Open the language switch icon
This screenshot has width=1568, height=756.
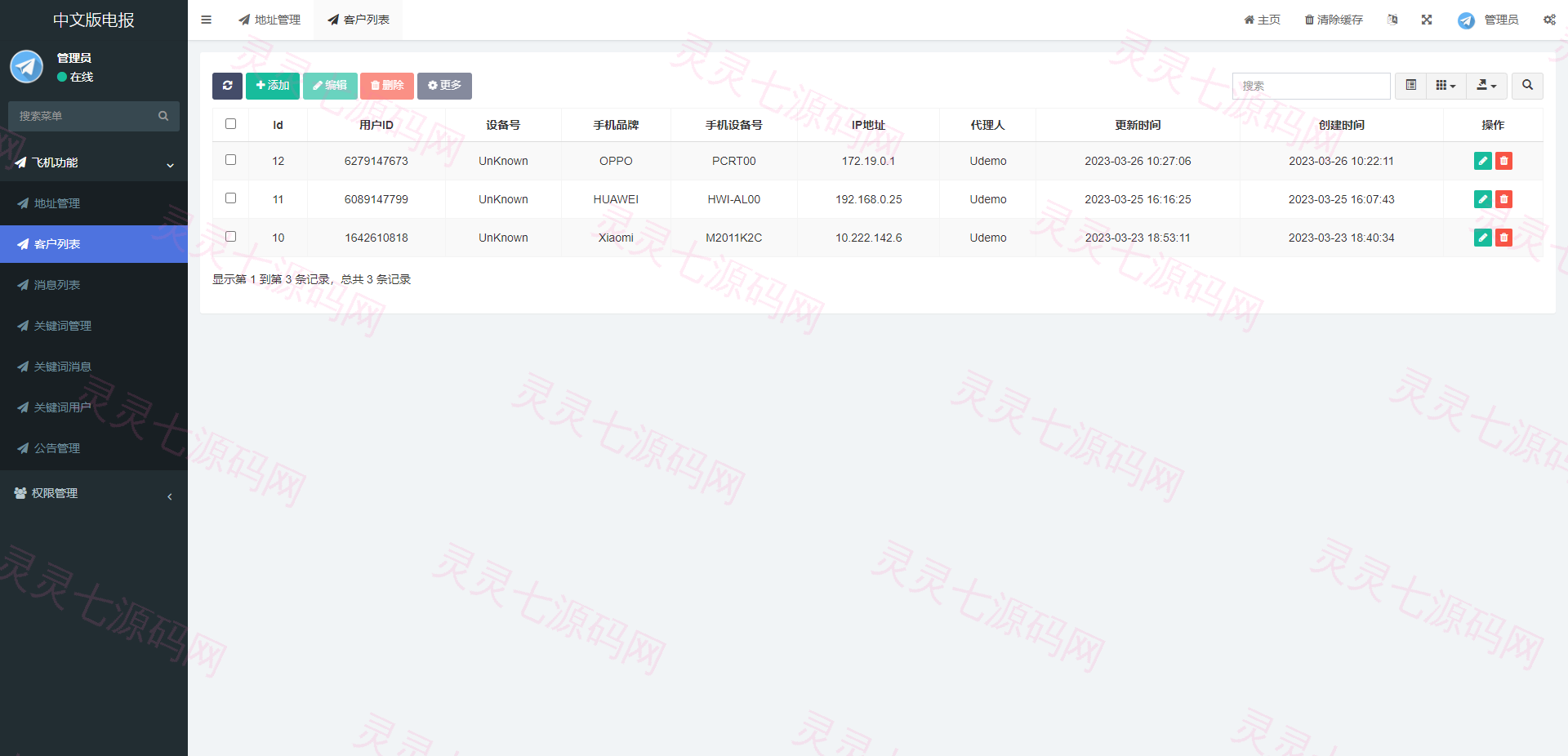(1392, 20)
